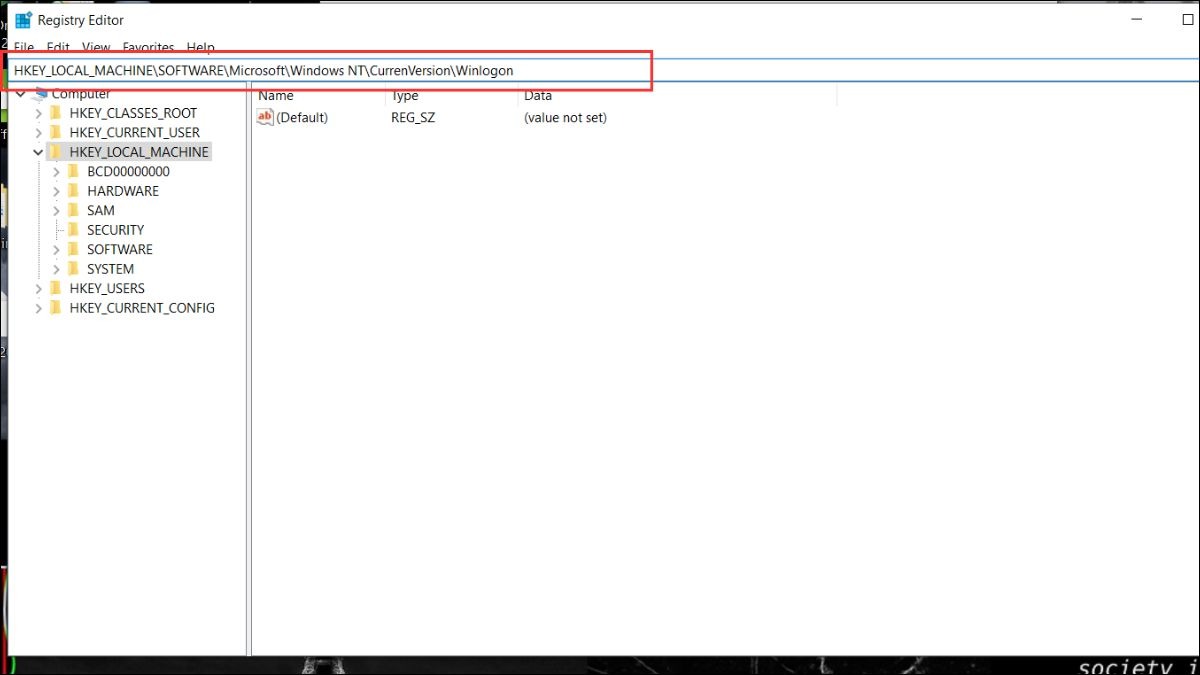Maximize the Registry Editor window

(1188, 20)
